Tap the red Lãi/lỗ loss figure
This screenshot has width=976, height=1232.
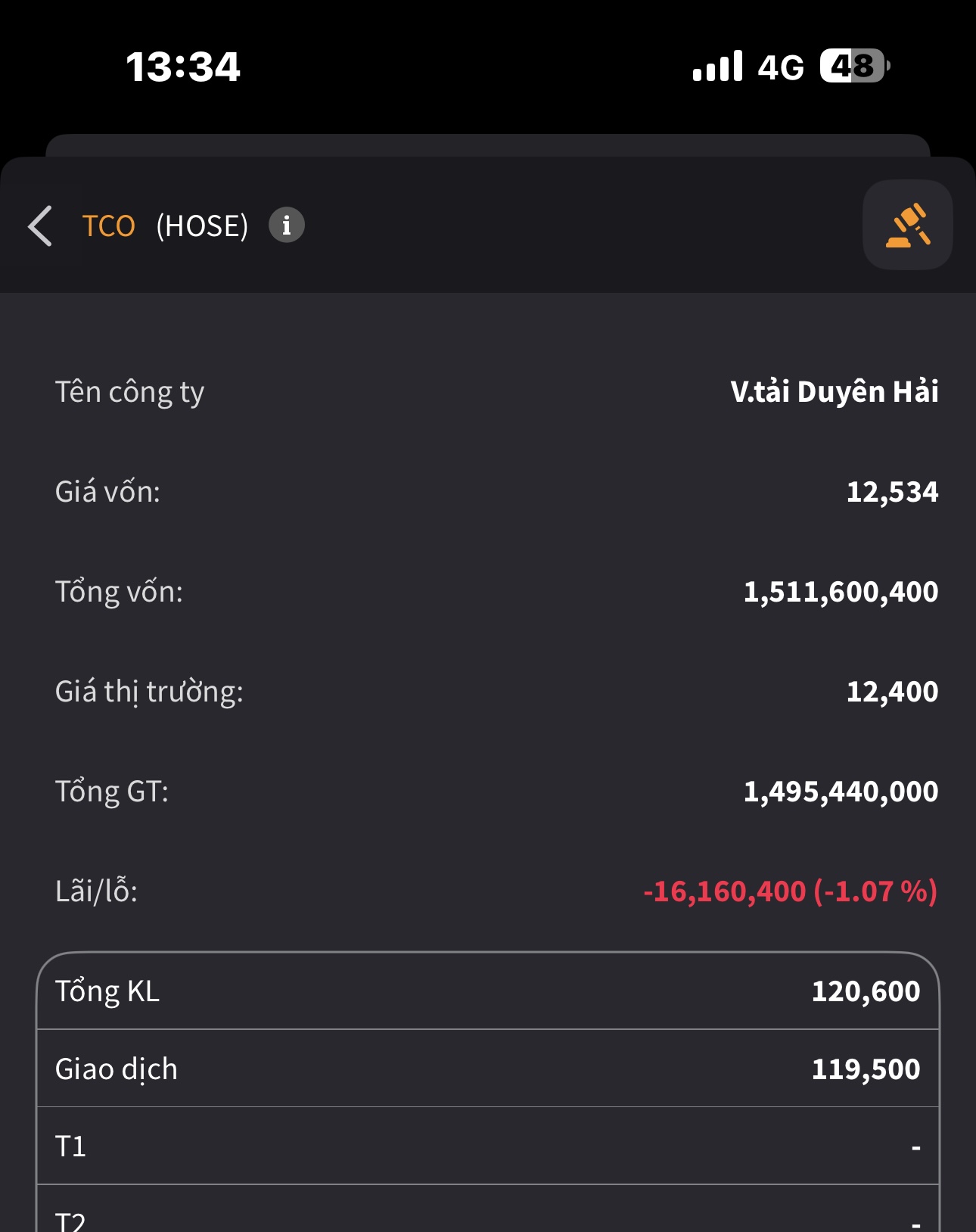[790, 891]
